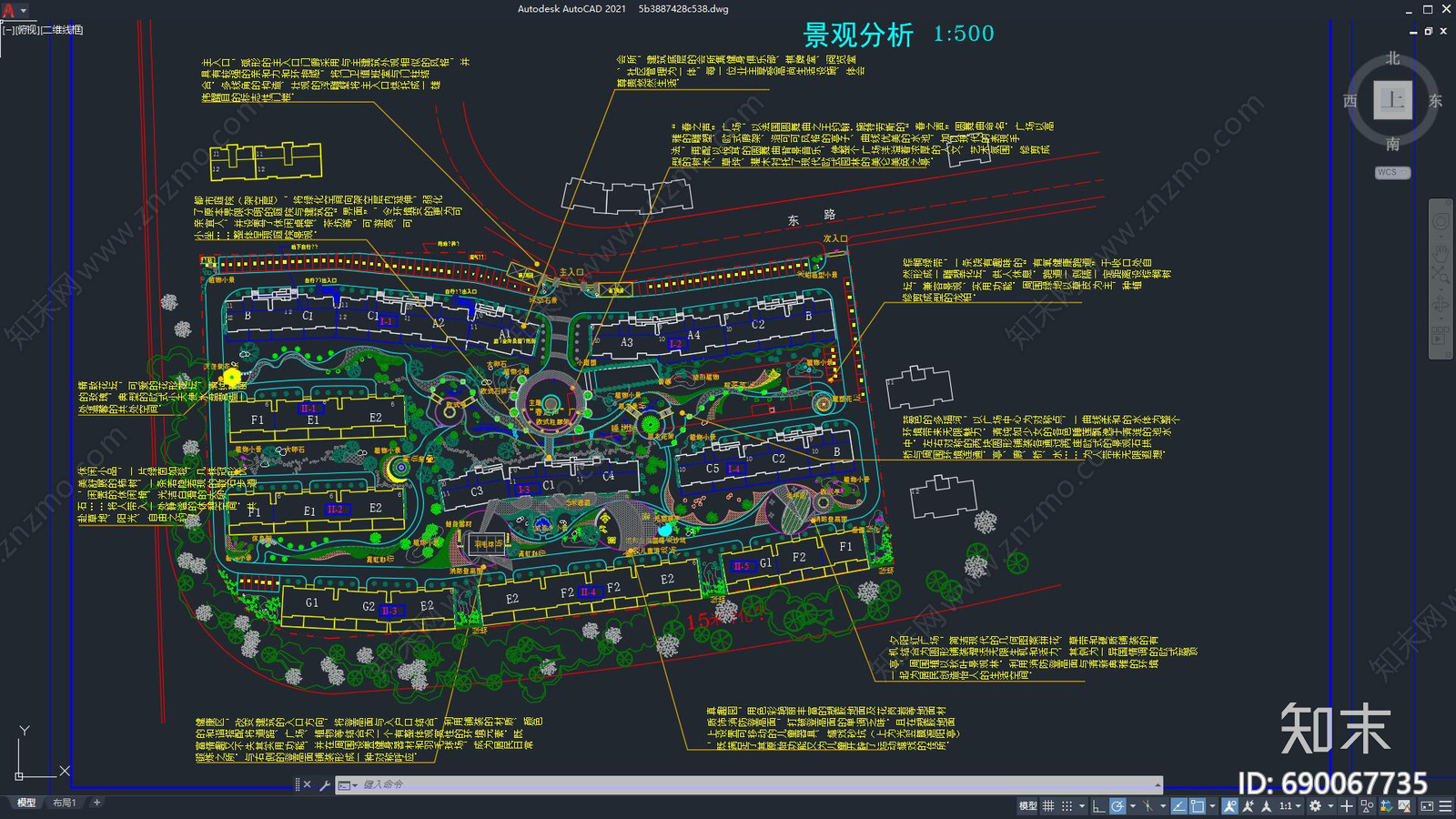The image size is (1456, 819).
Task: Toggle Ortho mode in the status bar
Action: 1097,805
